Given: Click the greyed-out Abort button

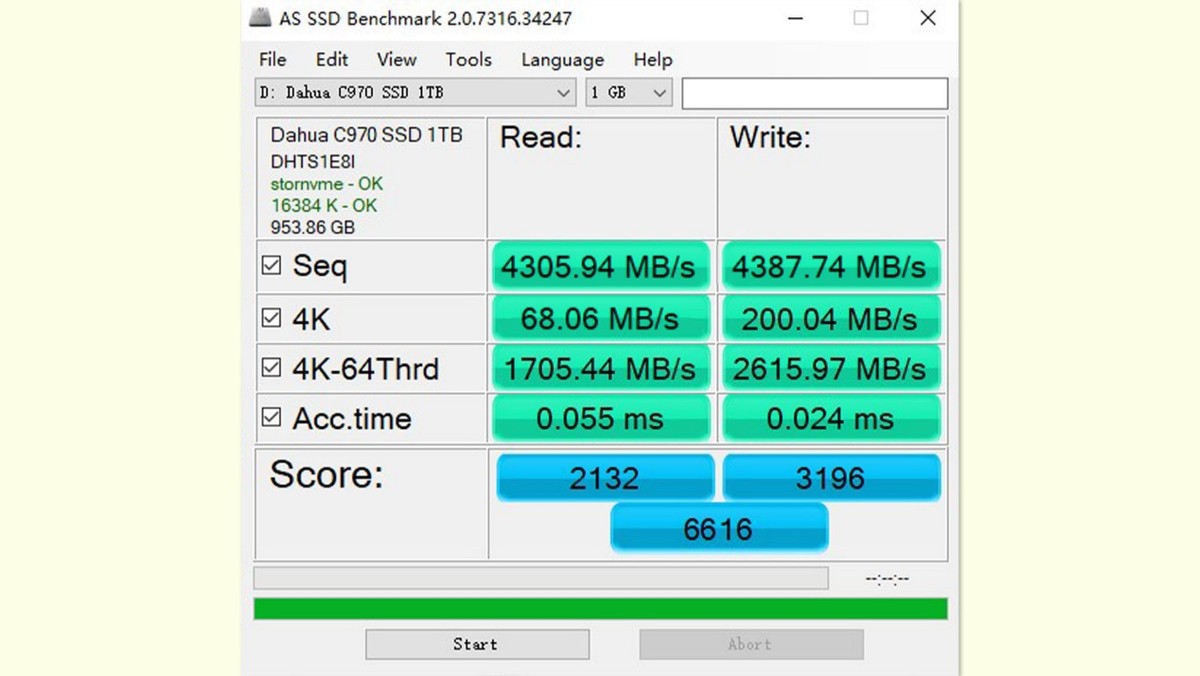Looking at the screenshot, I should (x=751, y=644).
